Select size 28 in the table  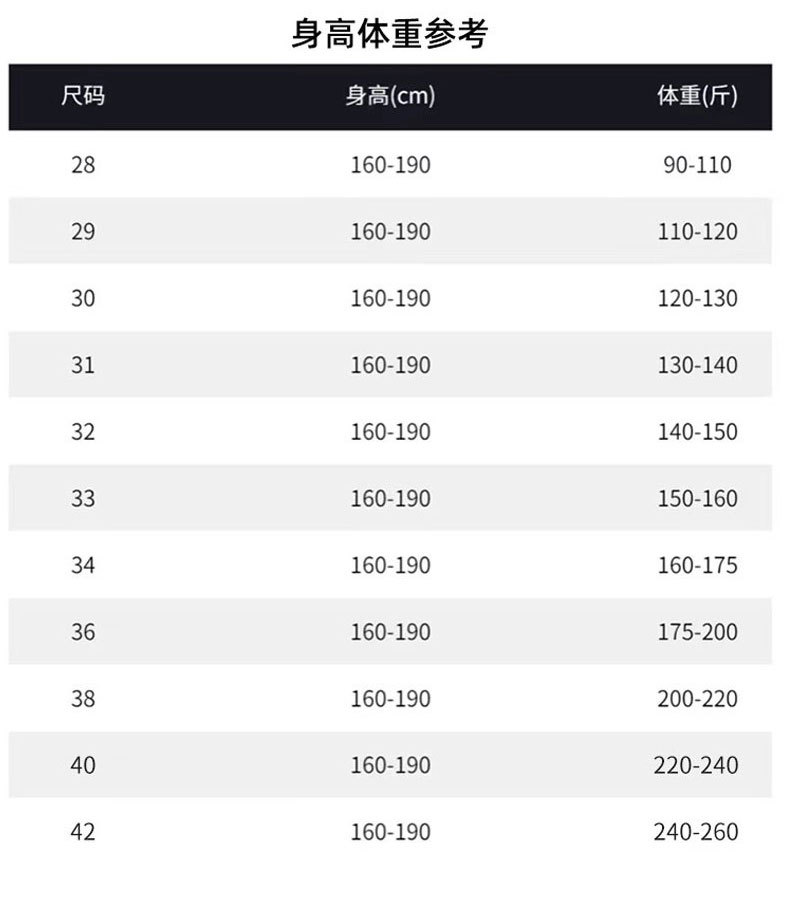(83, 165)
